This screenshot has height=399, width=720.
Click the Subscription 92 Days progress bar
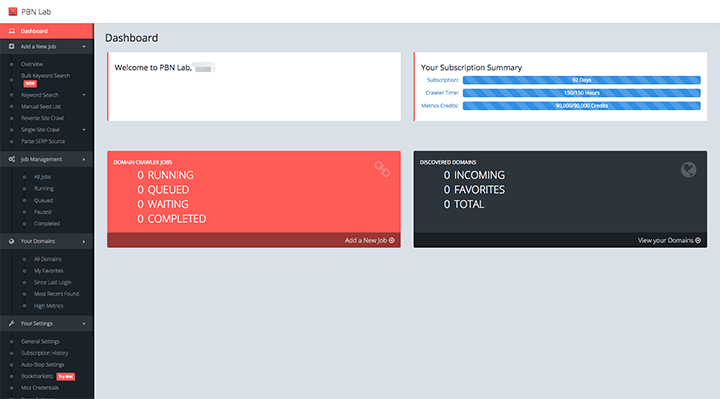(581, 80)
